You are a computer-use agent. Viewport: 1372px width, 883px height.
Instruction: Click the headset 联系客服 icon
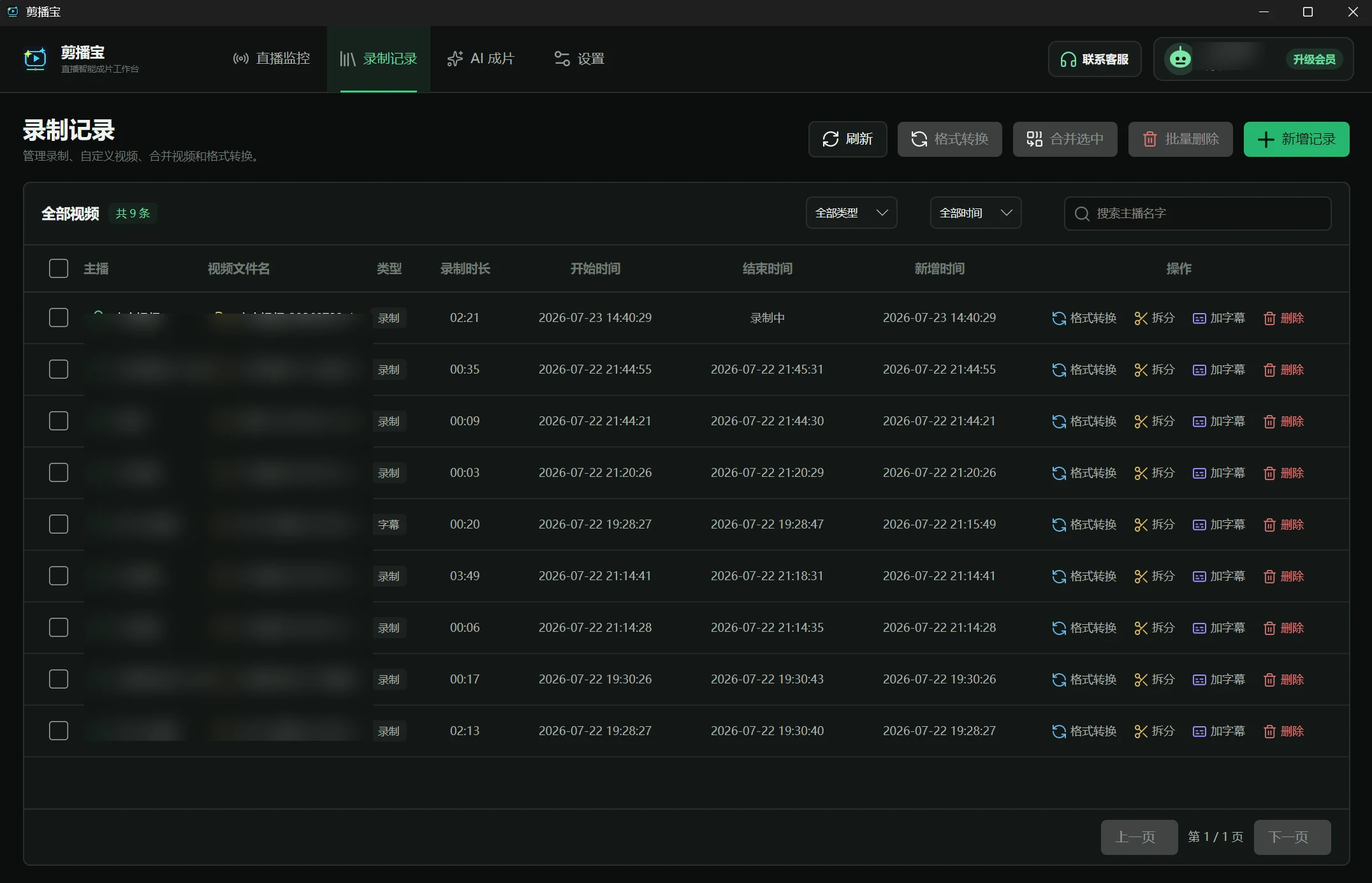1068,59
